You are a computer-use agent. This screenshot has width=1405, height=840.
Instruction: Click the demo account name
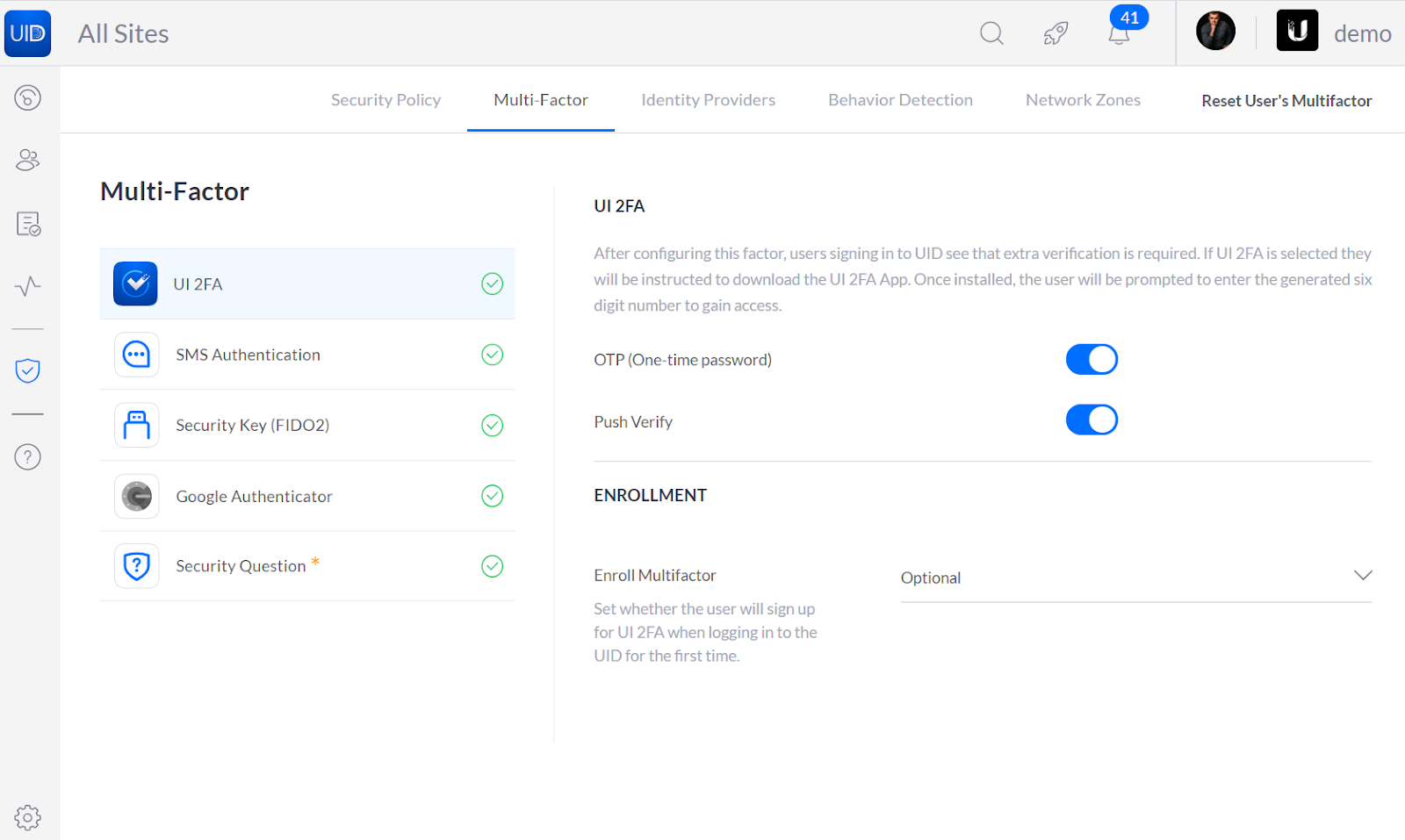[1362, 33]
